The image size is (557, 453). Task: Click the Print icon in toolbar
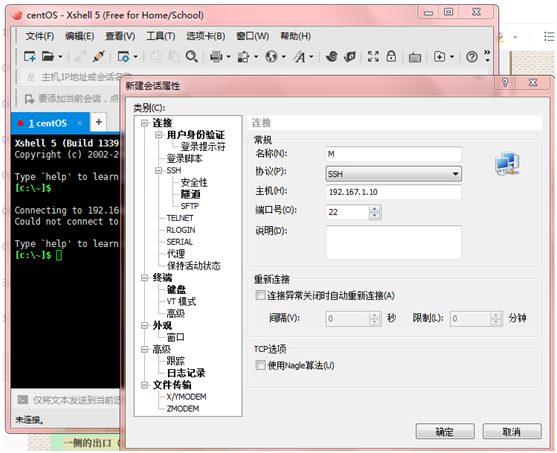pyautogui.click(x=216, y=56)
